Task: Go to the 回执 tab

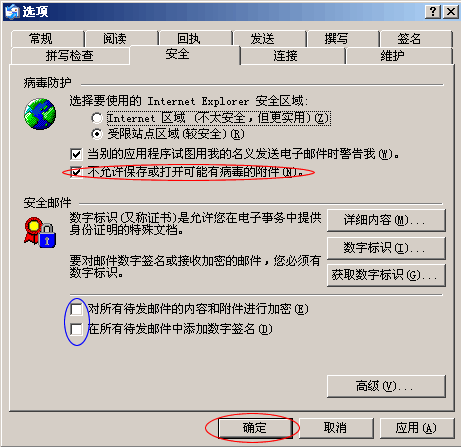Action: tap(196, 39)
